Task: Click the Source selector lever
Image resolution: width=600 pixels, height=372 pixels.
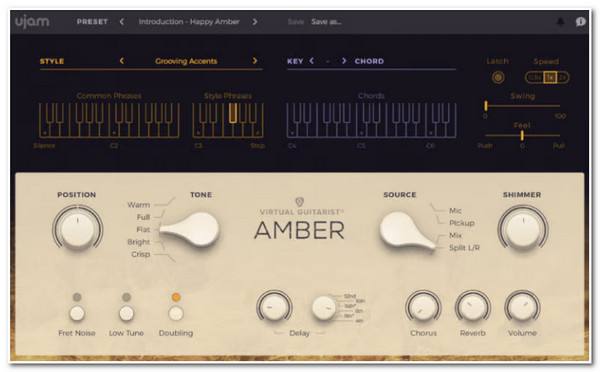Action: coord(408,232)
